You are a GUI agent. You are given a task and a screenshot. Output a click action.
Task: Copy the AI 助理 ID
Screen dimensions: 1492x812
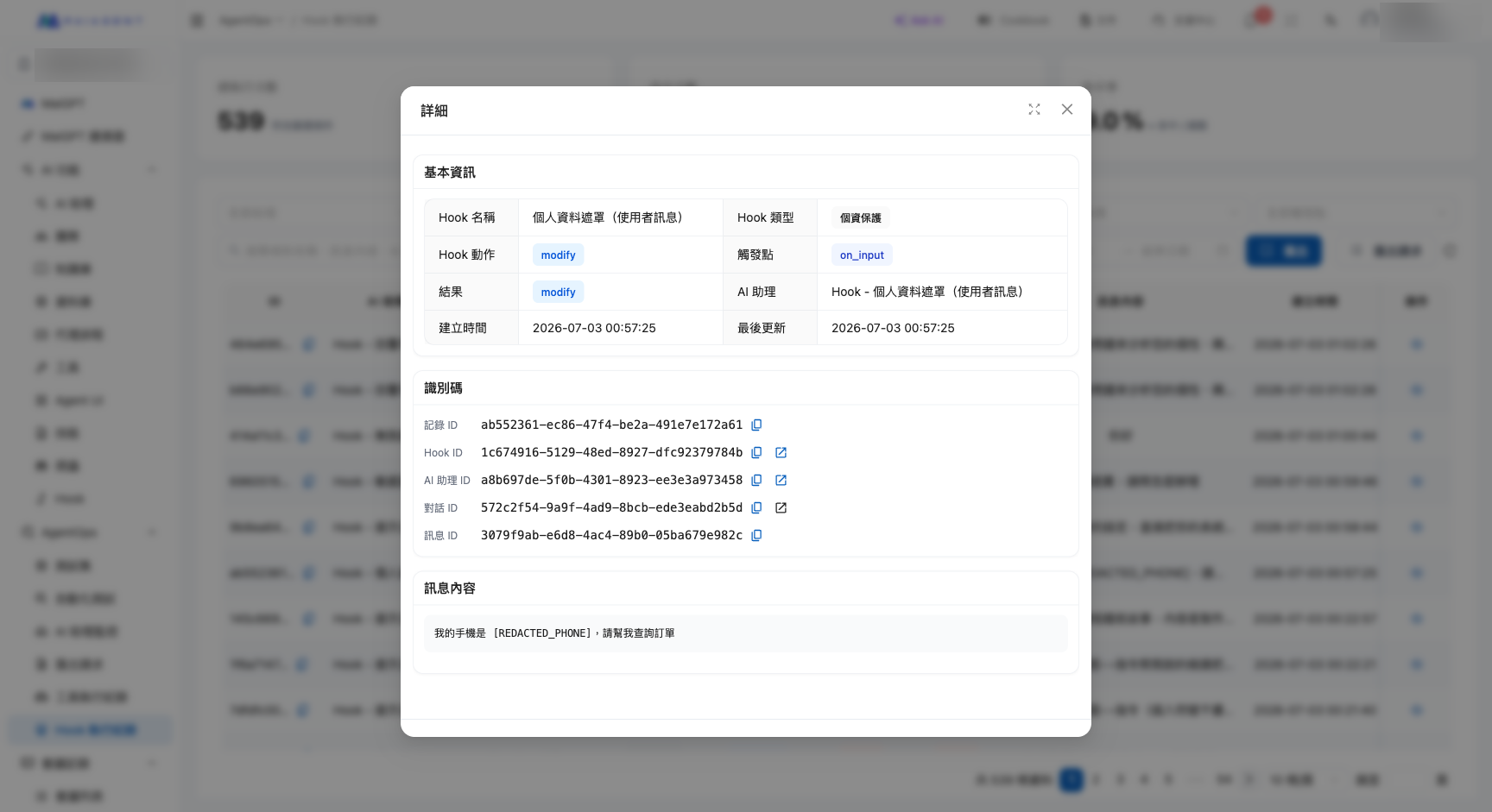point(756,480)
